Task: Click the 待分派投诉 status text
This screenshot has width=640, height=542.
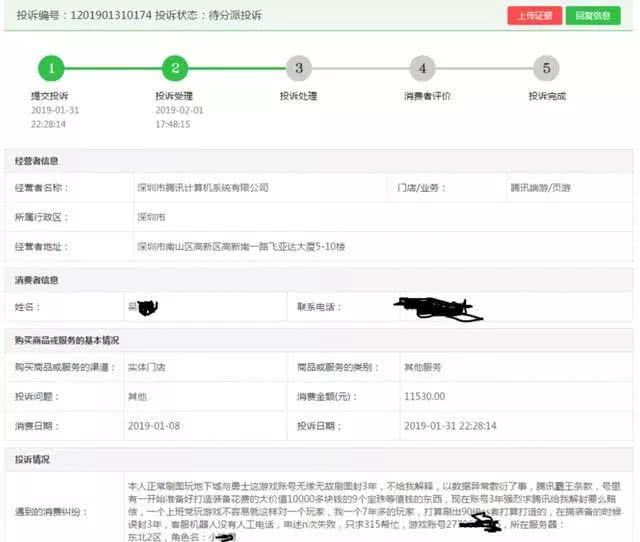Action: tap(235, 16)
